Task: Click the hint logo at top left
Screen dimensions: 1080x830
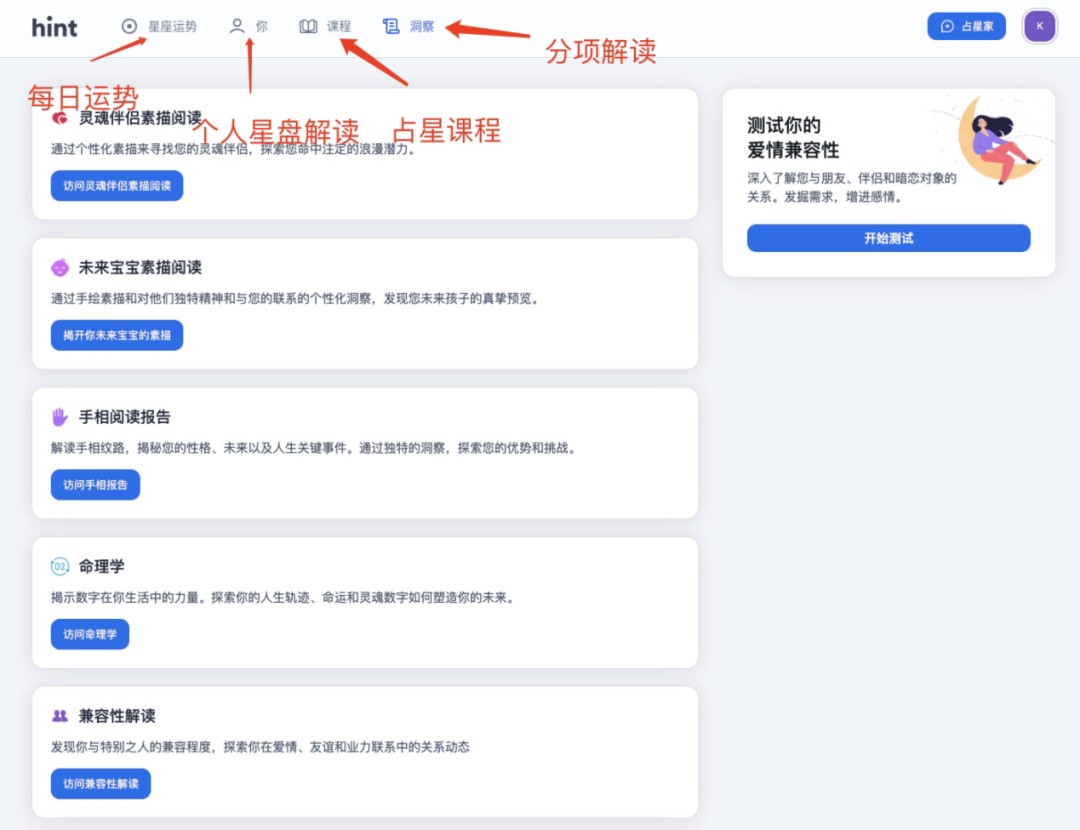Action: (x=54, y=27)
